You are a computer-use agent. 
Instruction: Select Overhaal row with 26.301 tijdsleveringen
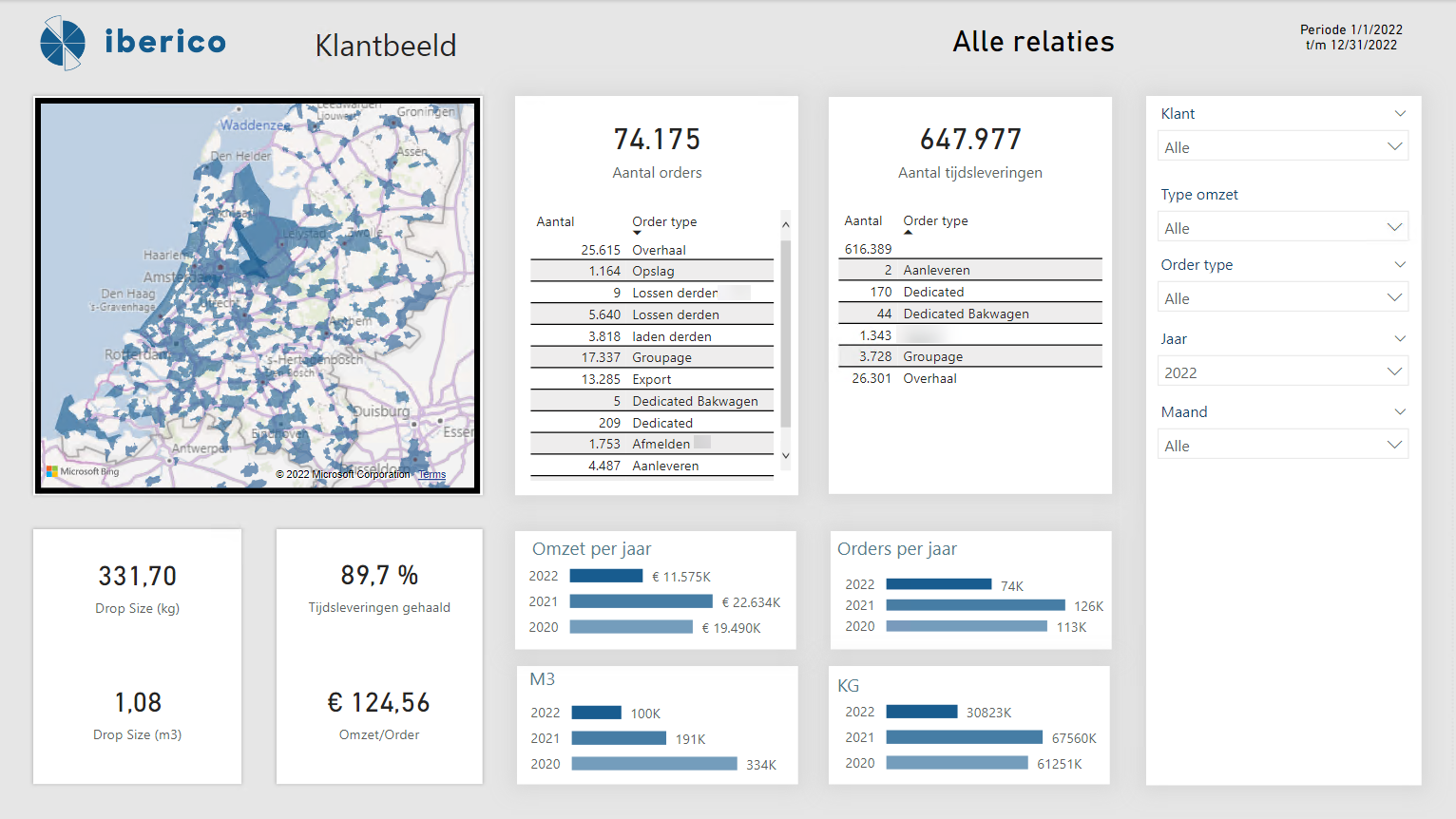pos(970,378)
